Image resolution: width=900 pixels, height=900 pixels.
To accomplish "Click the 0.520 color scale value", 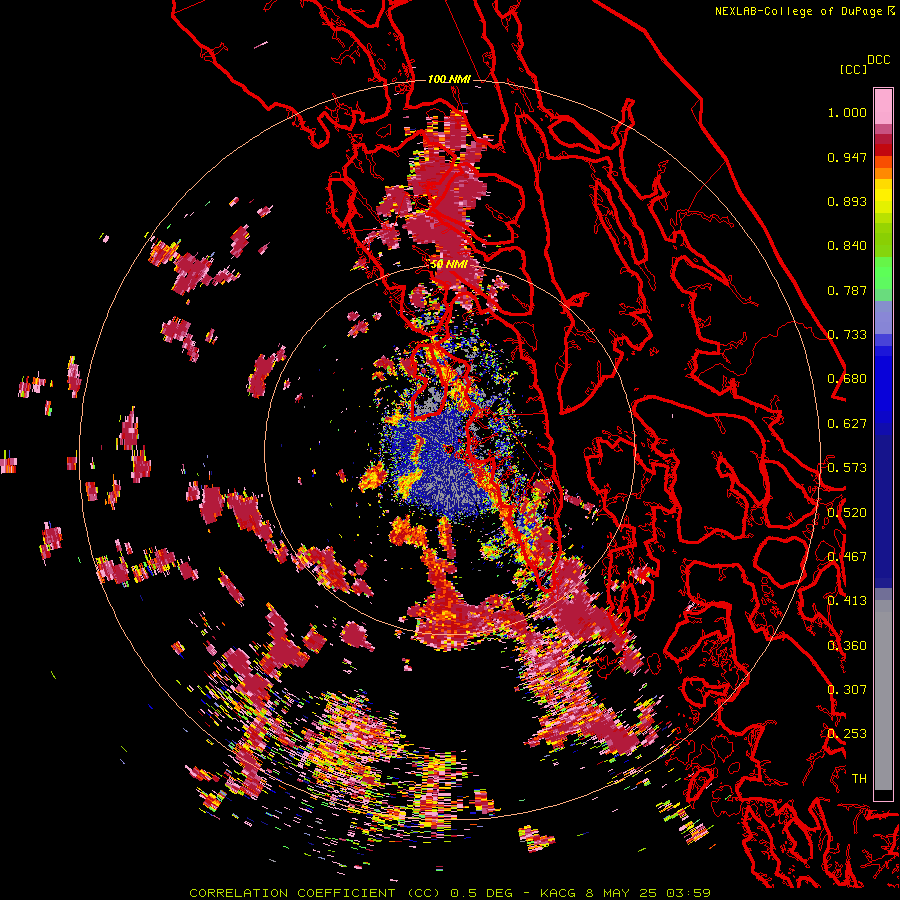I will (x=847, y=513).
